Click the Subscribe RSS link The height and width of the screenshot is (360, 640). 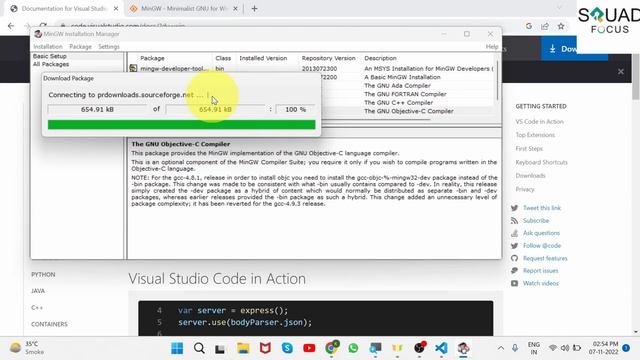pyautogui.click(x=536, y=220)
